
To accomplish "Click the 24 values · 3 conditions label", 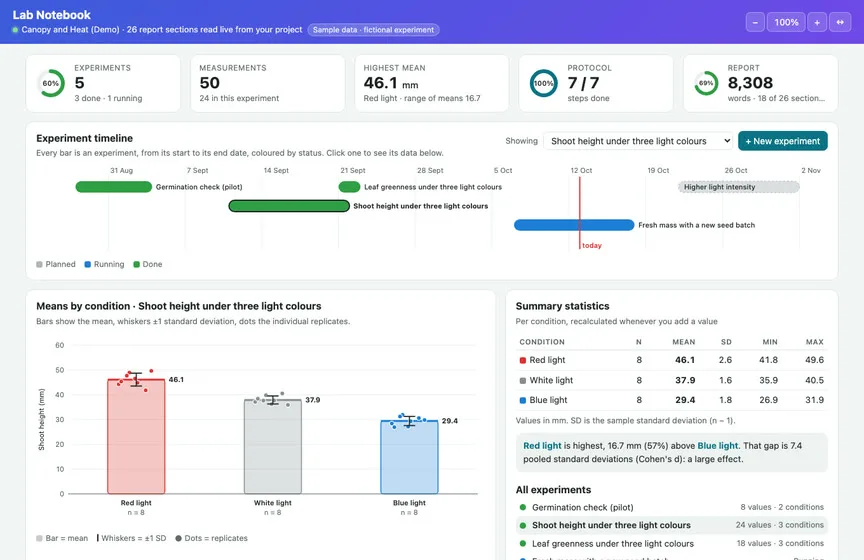I will point(780,525).
